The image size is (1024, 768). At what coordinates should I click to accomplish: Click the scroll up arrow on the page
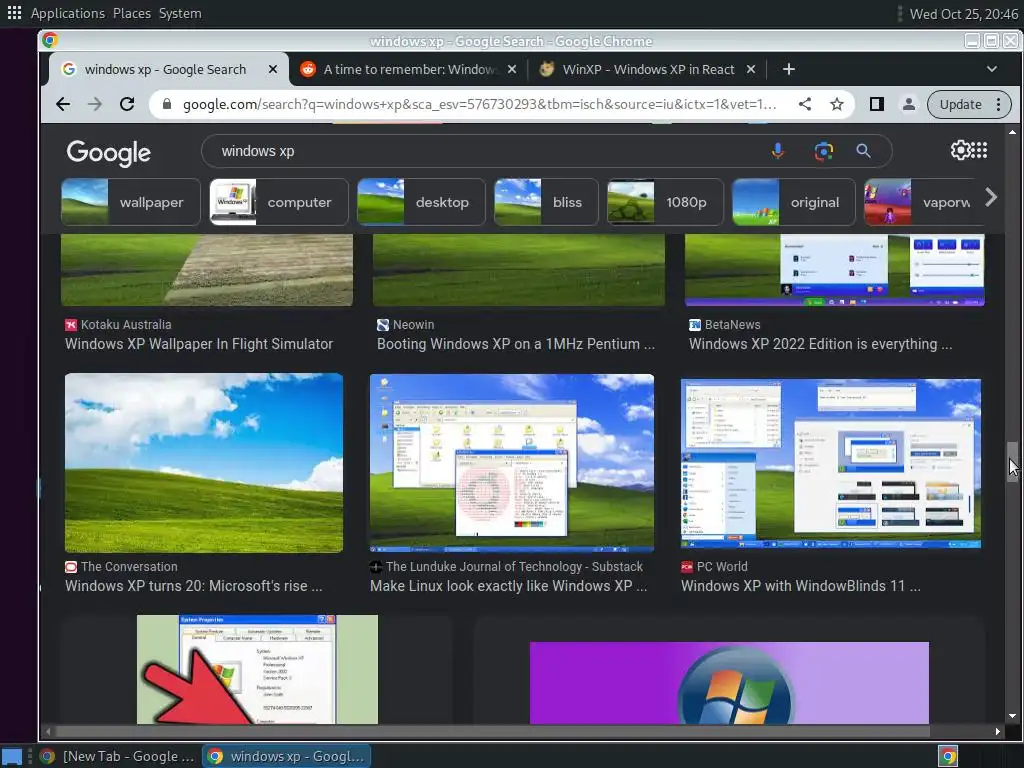tap(1012, 133)
